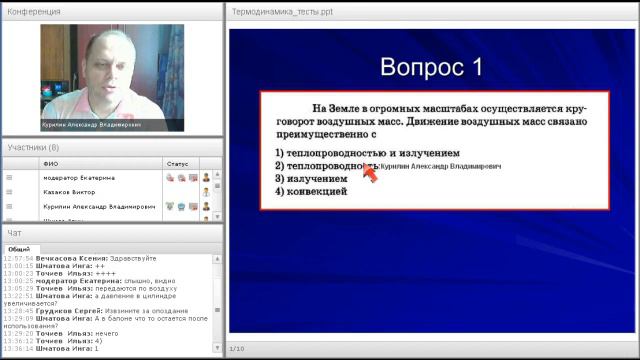Click screen-share status icon for Курилин Александр Владимирович

(x=193, y=207)
